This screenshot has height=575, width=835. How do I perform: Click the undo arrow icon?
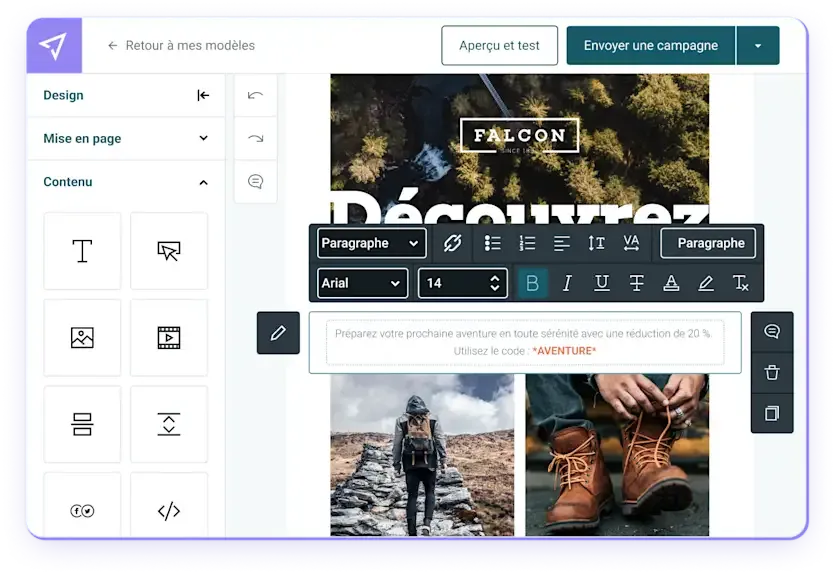tap(255, 96)
